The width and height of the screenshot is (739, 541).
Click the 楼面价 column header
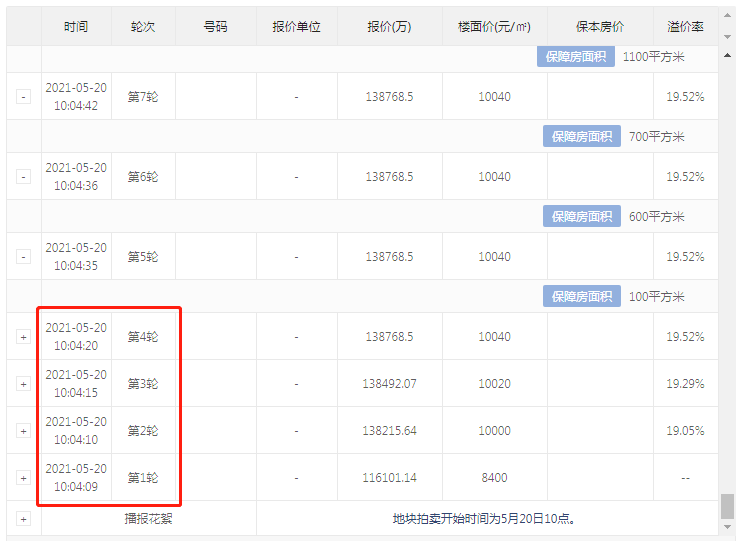(494, 27)
